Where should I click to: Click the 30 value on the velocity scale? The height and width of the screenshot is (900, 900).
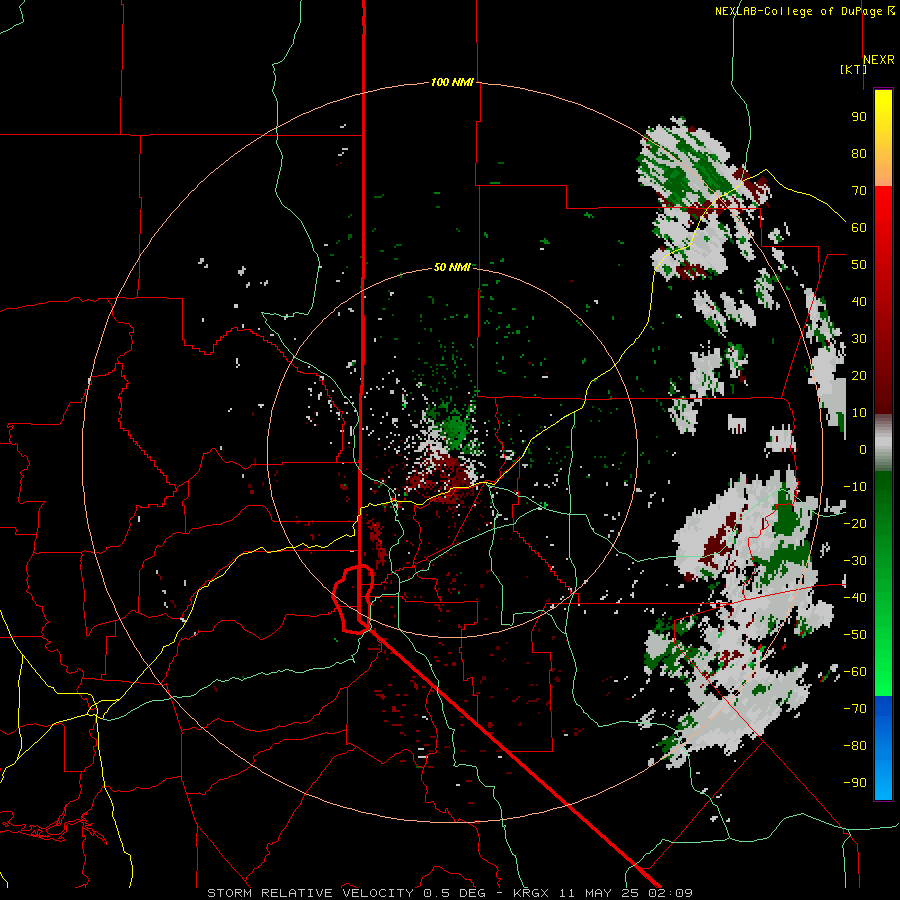pos(859,339)
